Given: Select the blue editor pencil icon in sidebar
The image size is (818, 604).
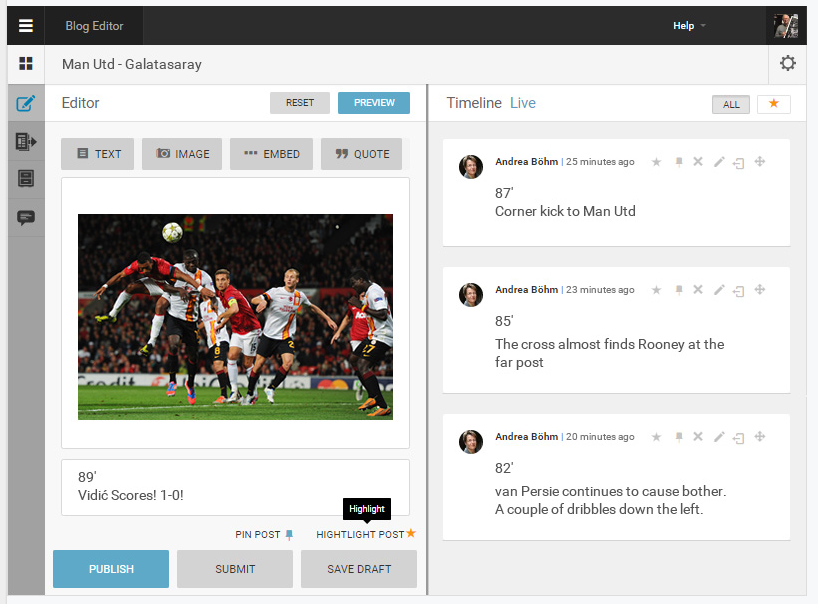Looking at the screenshot, I should pyautogui.click(x=25, y=102).
